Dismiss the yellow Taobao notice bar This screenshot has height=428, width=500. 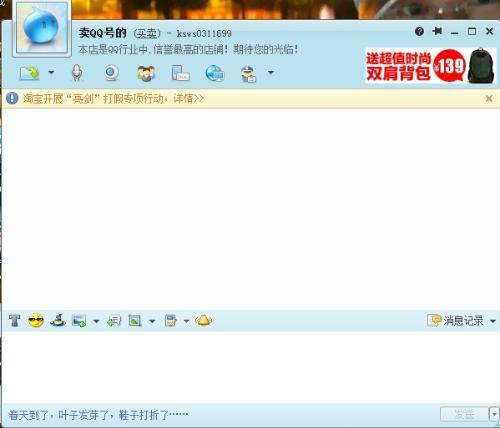(489, 99)
